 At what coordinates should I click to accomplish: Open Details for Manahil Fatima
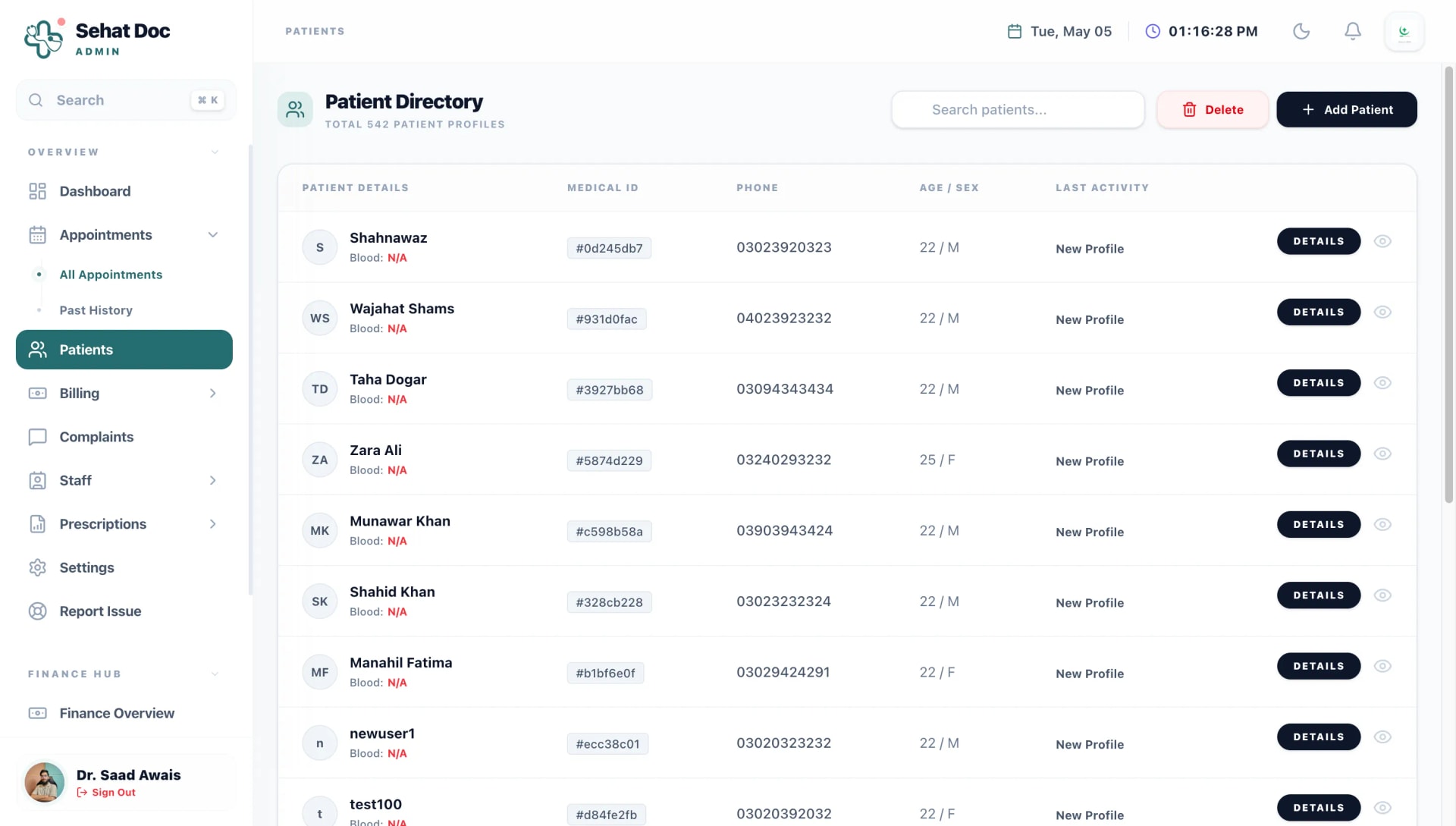coord(1319,666)
